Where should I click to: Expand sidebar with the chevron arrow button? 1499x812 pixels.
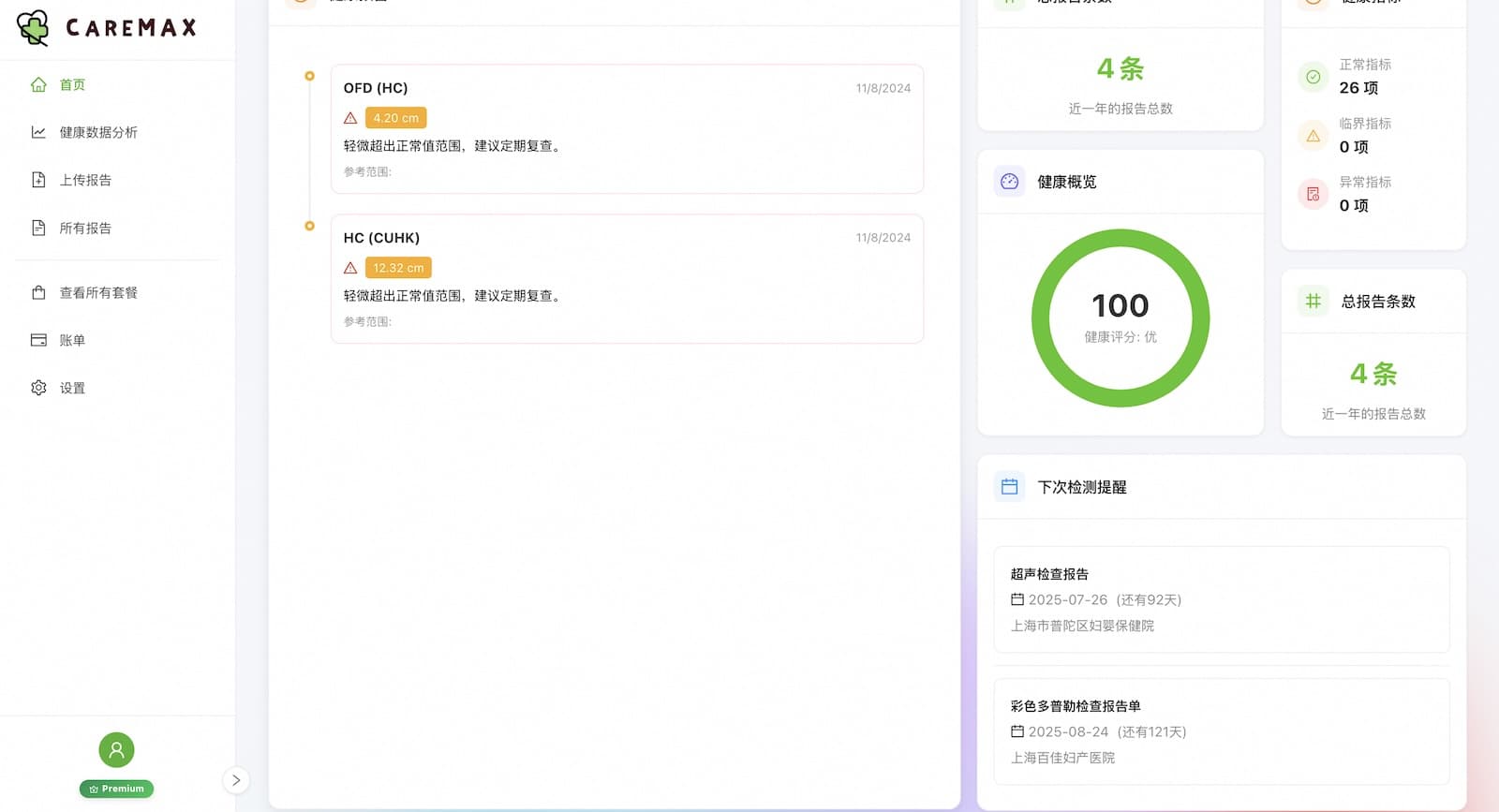click(236, 780)
